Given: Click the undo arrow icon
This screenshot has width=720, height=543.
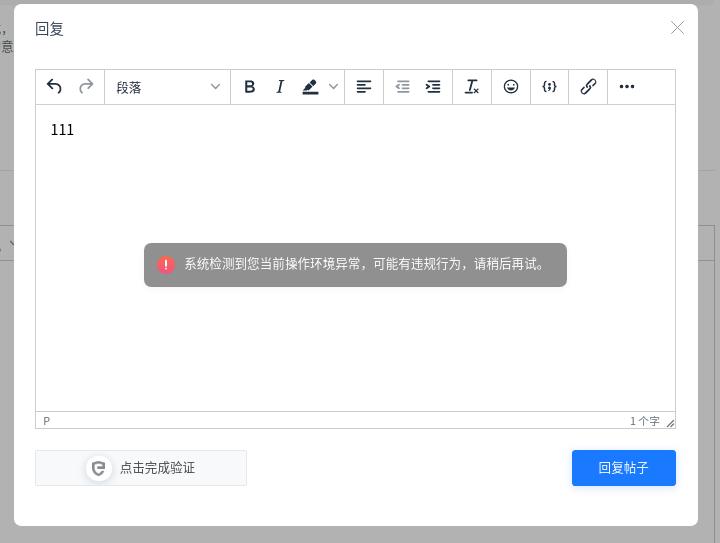Looking at the screenshot, I should click(54, 87).
